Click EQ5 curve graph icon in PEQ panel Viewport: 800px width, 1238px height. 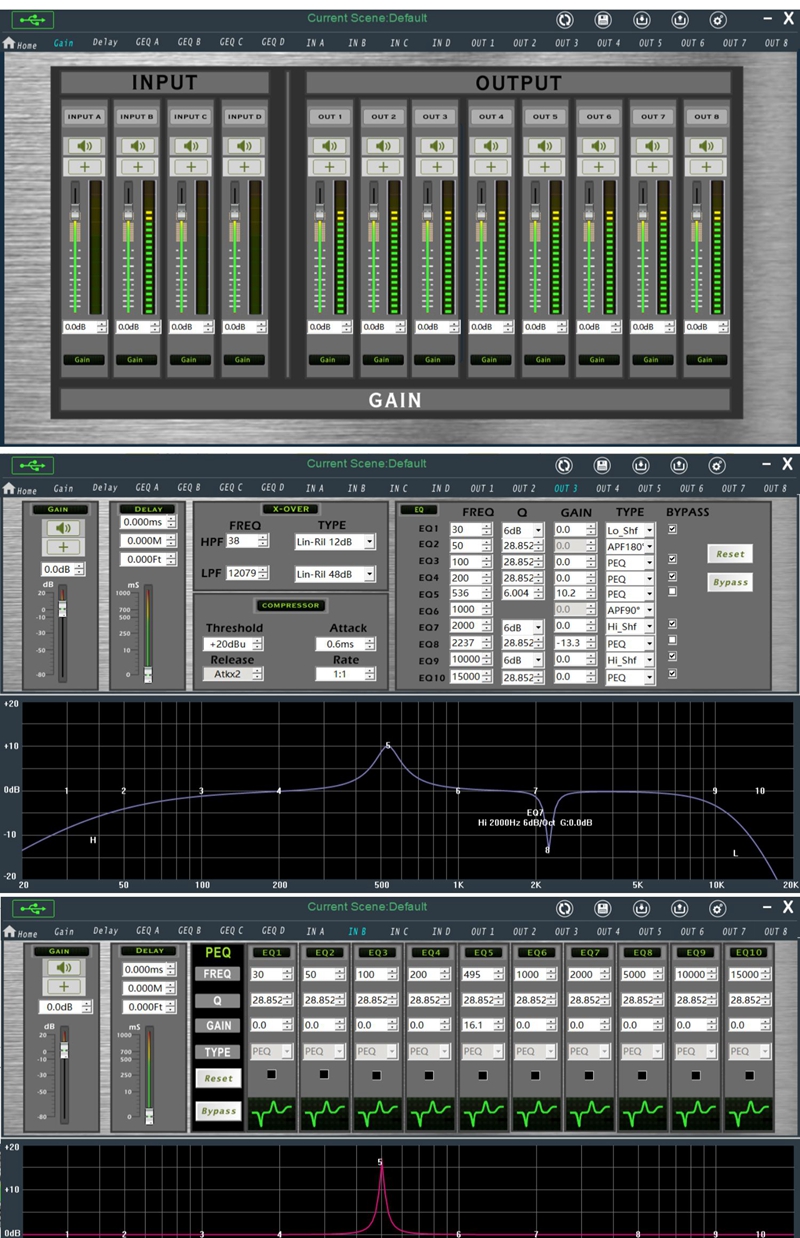483,1112
